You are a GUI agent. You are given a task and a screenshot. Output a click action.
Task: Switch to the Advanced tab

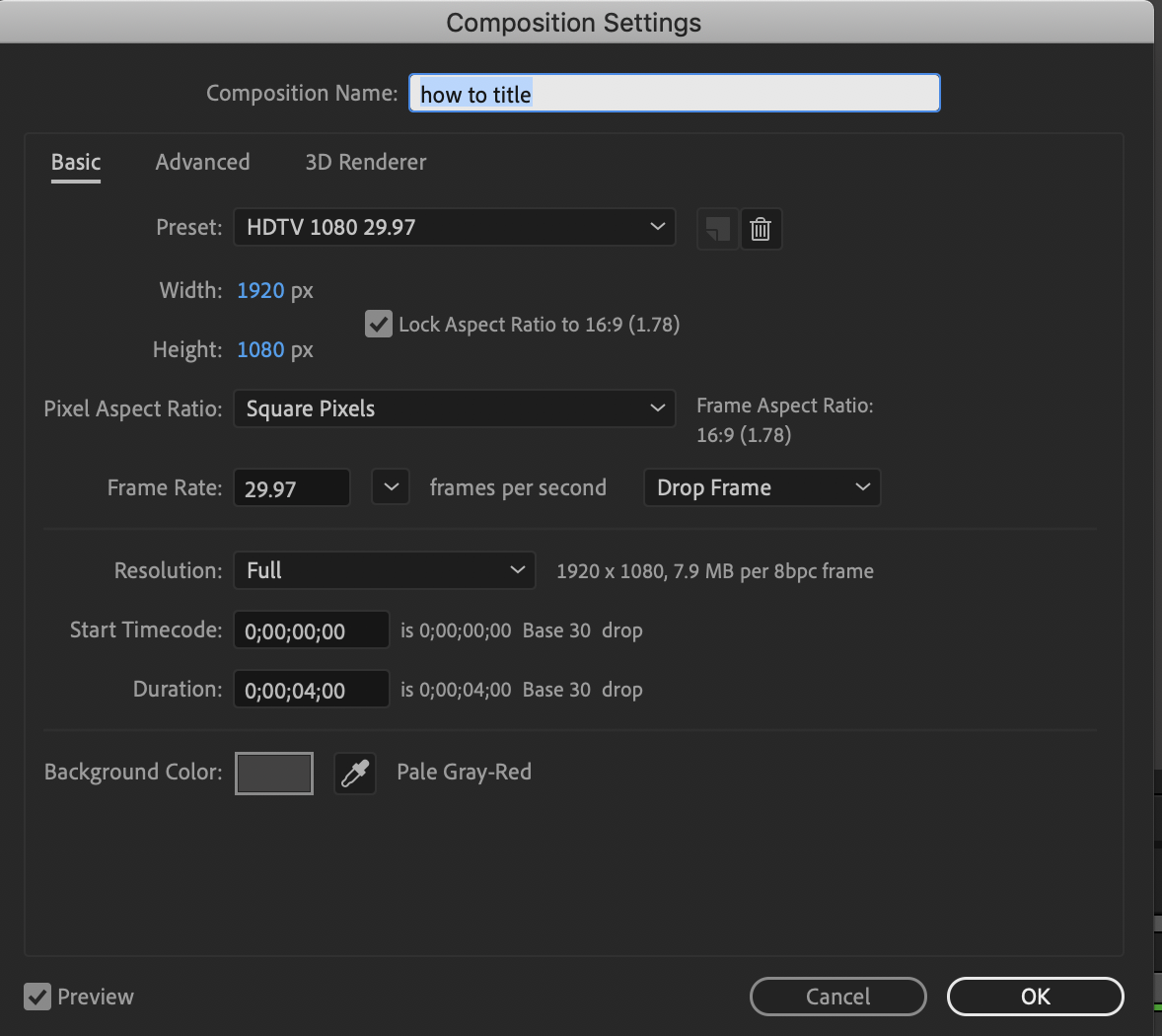coord(202,162)
